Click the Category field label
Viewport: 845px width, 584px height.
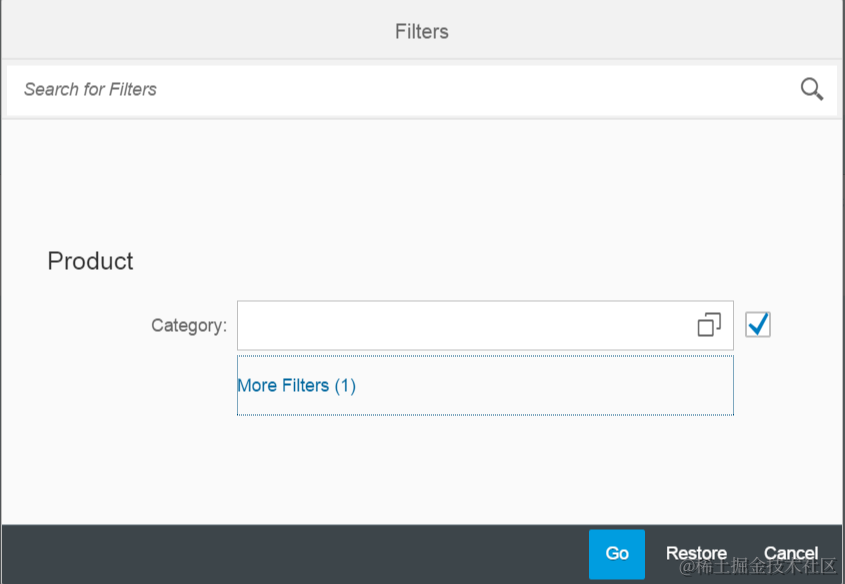click(189, 325)
